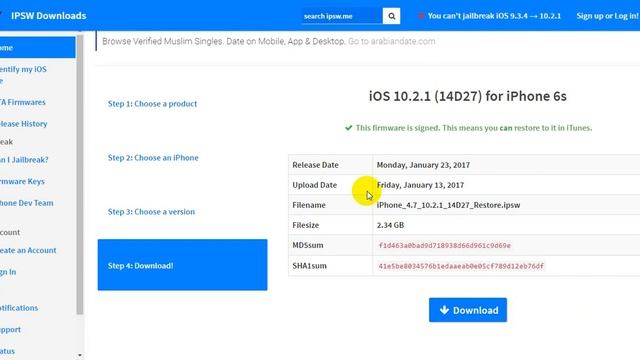Open Notifications sidebar link
This screenshot has width=640, height=360.
19,308
